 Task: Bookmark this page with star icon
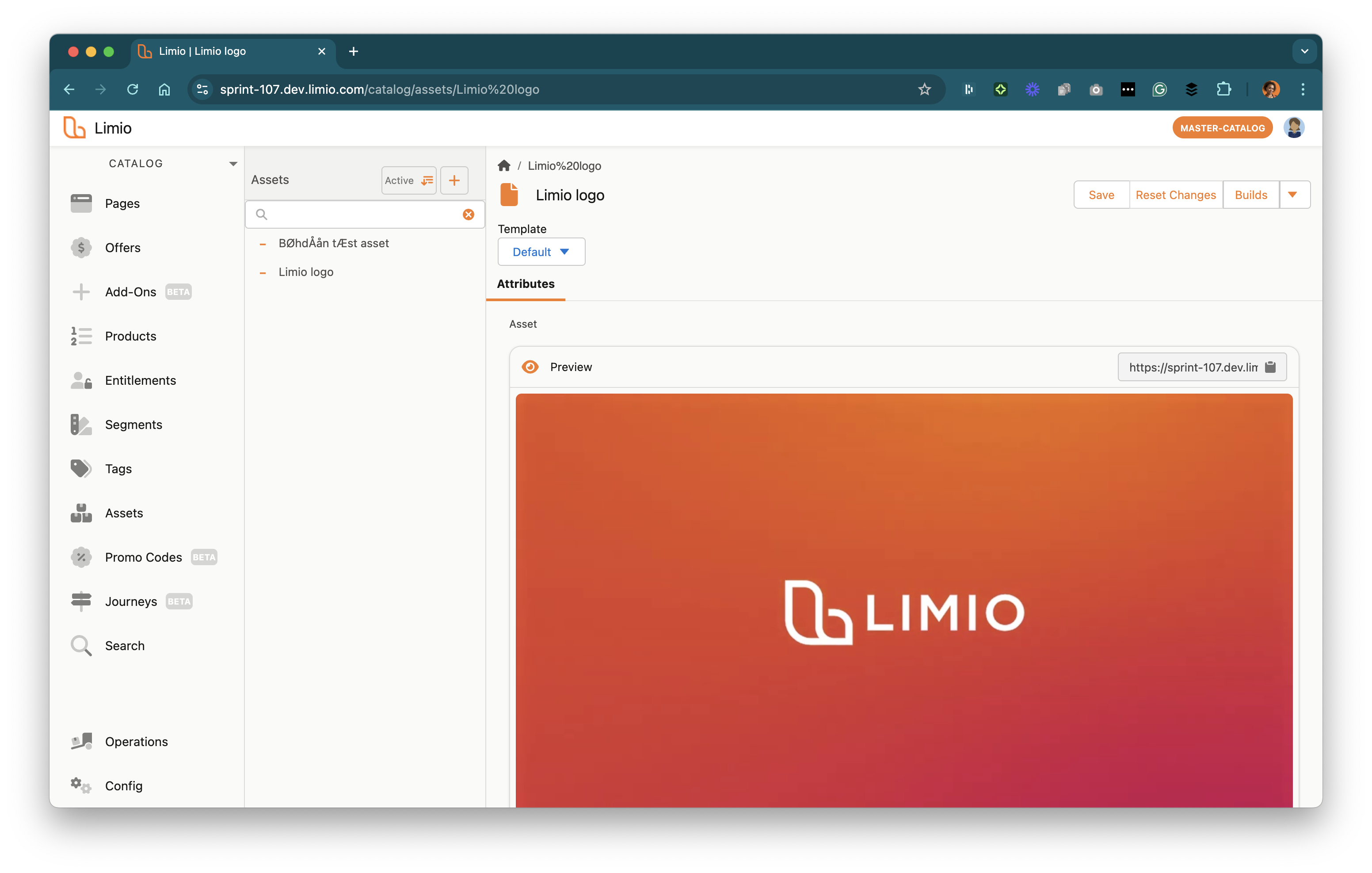click(924, 89)
